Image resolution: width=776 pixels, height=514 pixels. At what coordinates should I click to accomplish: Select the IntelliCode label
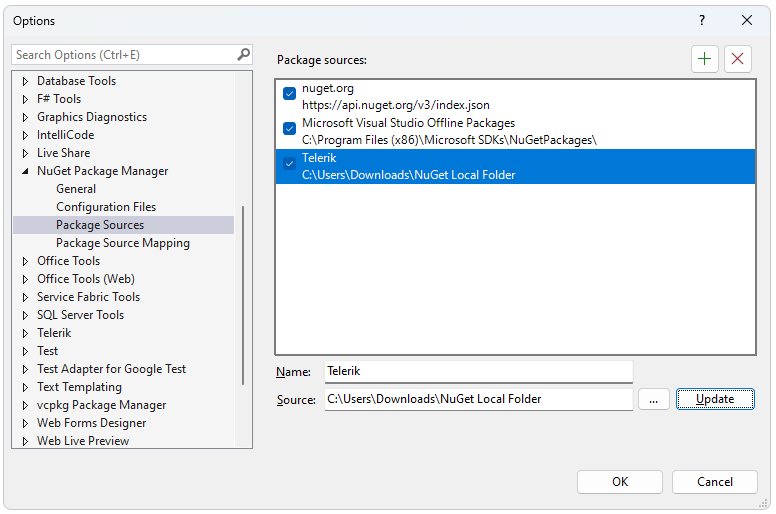point(65,135)
